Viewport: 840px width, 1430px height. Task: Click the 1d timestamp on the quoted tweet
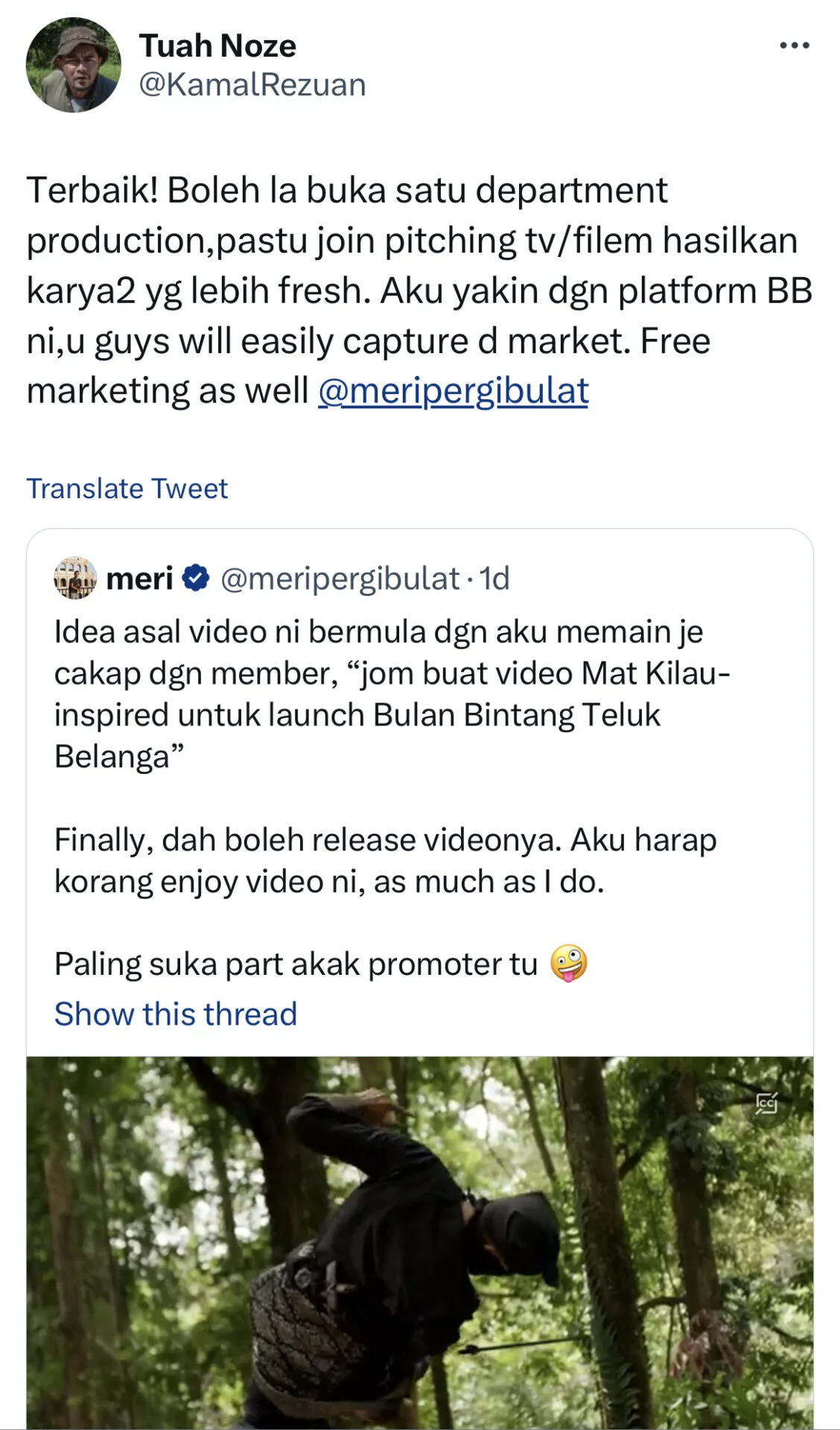click(x=494, y=579)
